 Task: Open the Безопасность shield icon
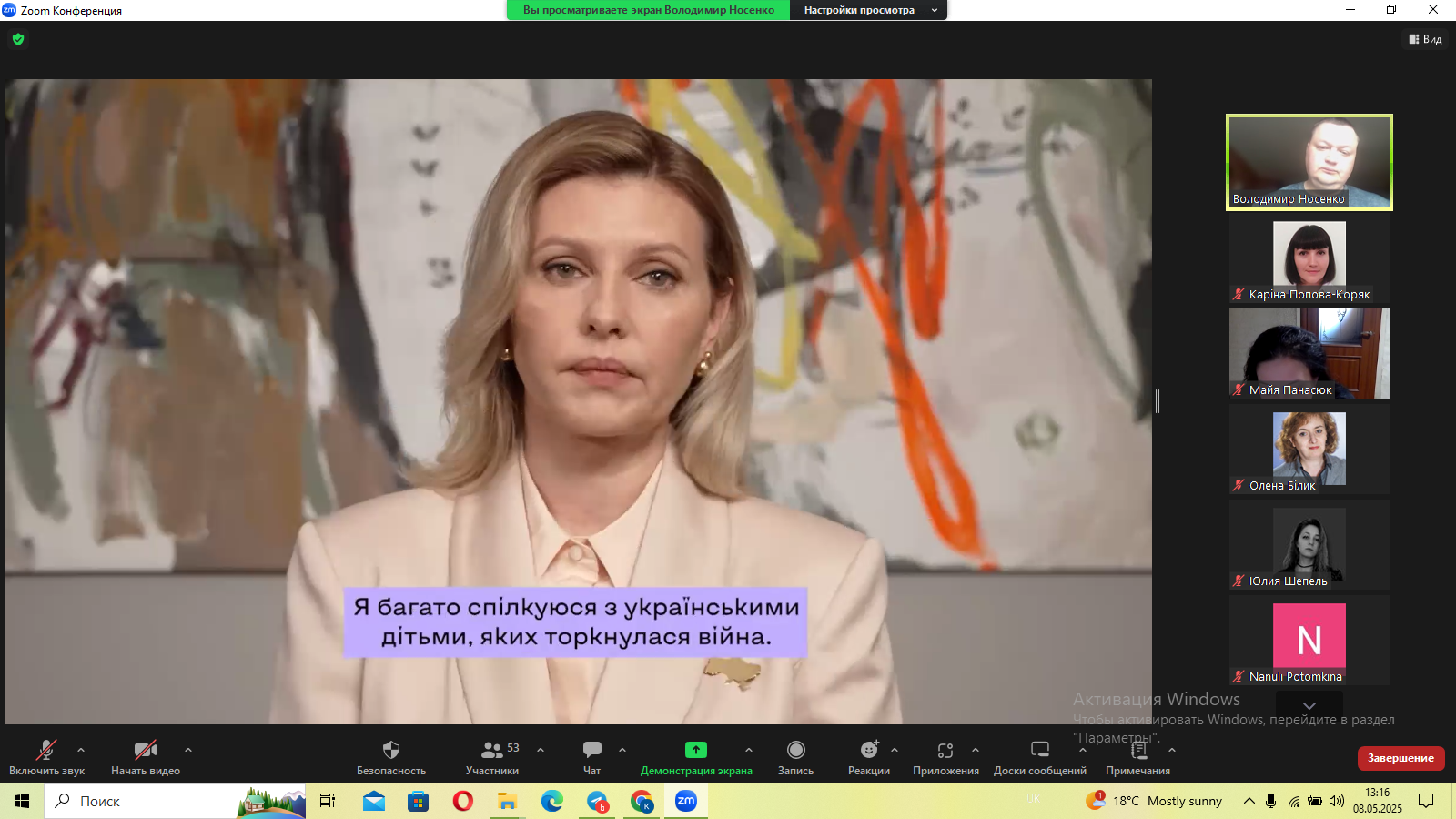click(391, 750)
